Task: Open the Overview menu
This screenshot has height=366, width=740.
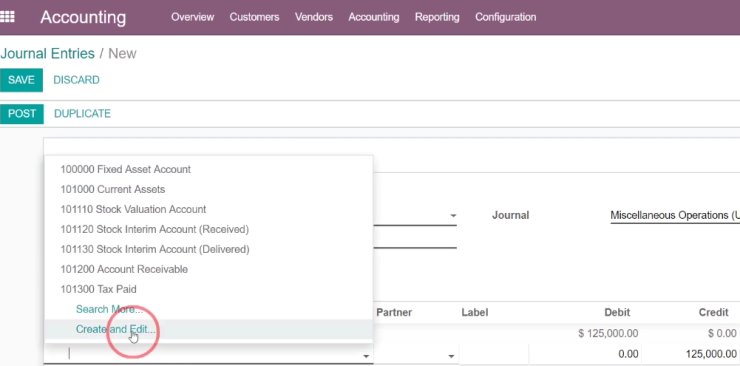Action: point(193,17)
